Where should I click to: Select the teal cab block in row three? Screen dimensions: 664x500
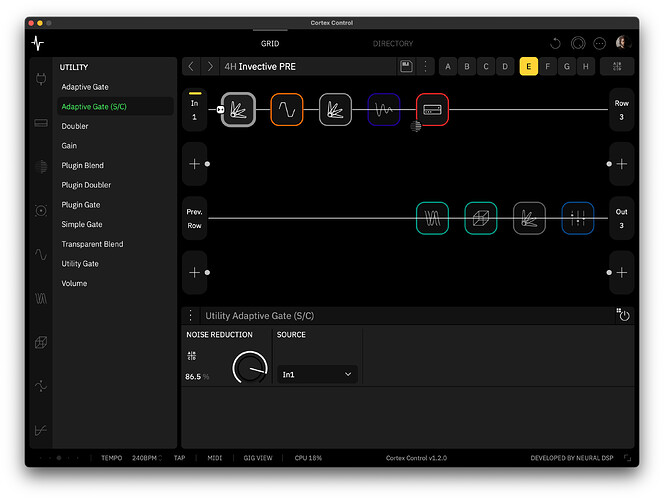[432, 218]
